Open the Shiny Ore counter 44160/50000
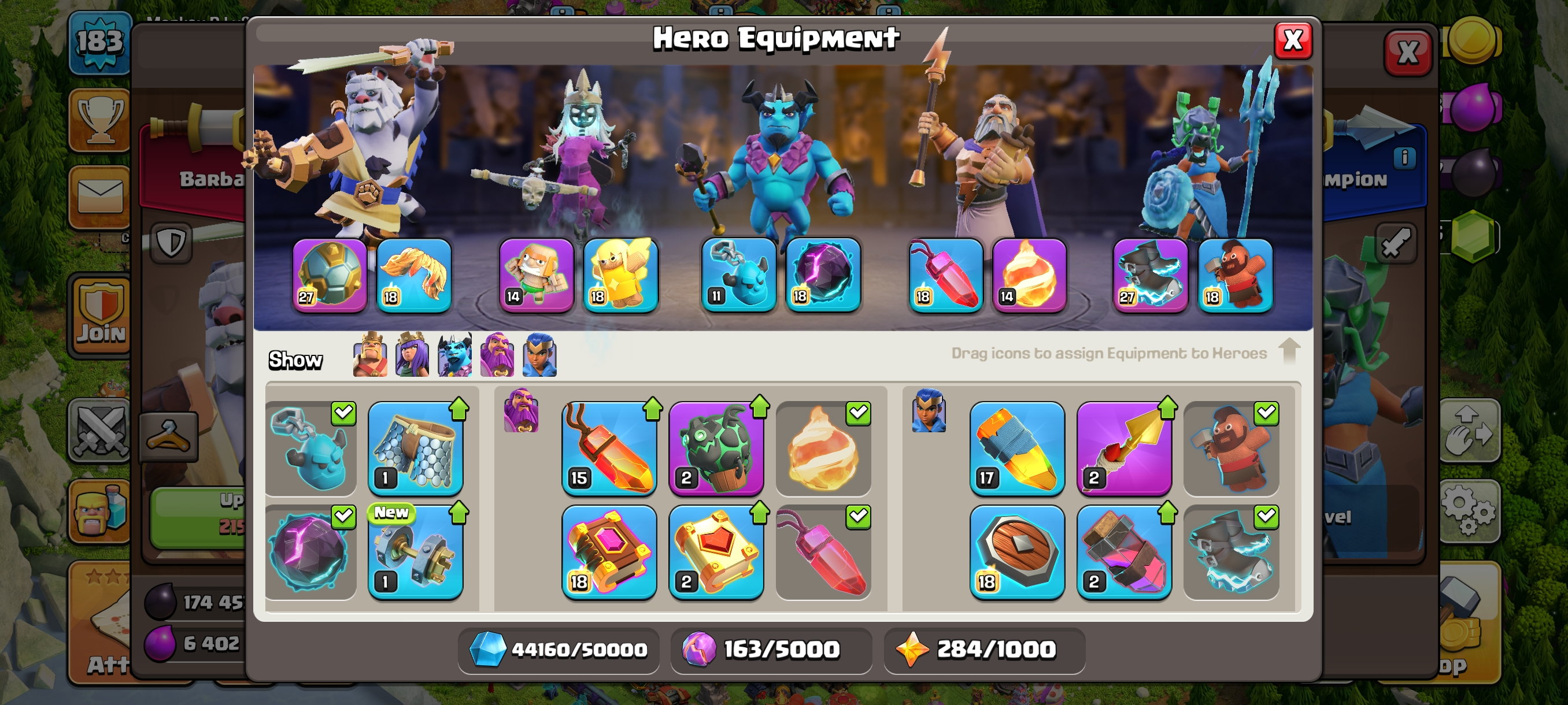 tap(559, 650)
